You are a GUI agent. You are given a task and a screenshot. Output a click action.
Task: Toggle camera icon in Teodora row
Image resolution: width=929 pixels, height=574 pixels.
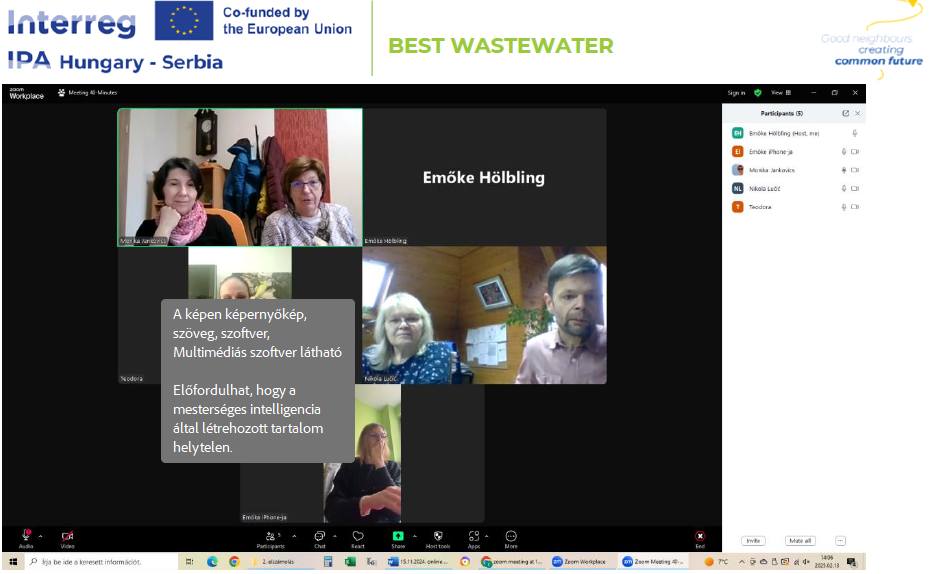pyautogui.click(x=855, y=207)
